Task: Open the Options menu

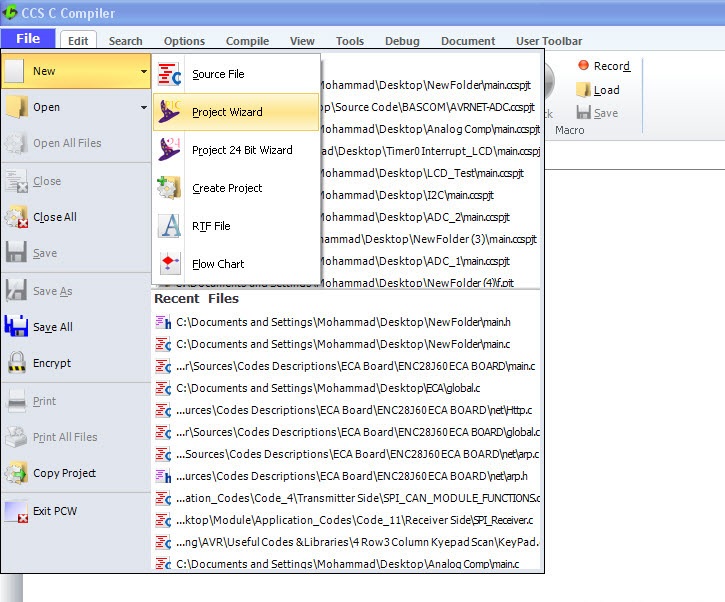Action: coord(184,41)
